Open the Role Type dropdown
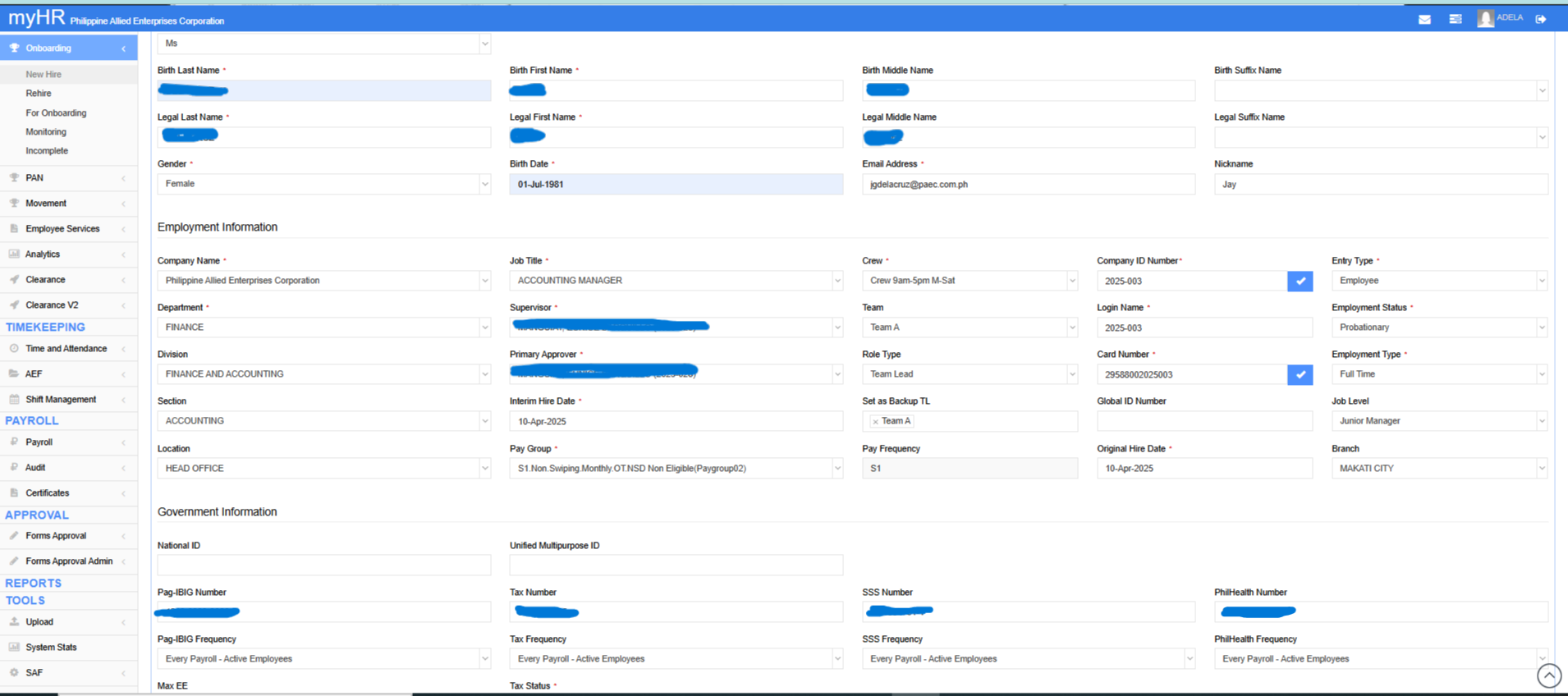This screenshot has width=1568, height=696. point(970,374)
